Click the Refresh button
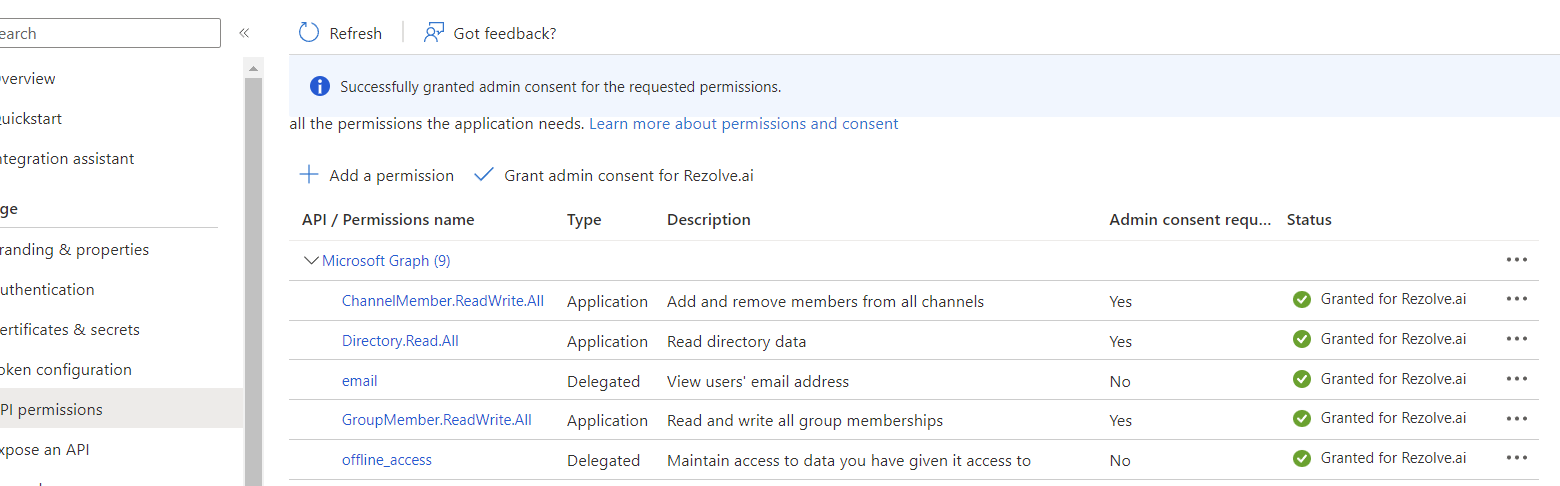The image size is (1560, 486). tap(340, 33)
